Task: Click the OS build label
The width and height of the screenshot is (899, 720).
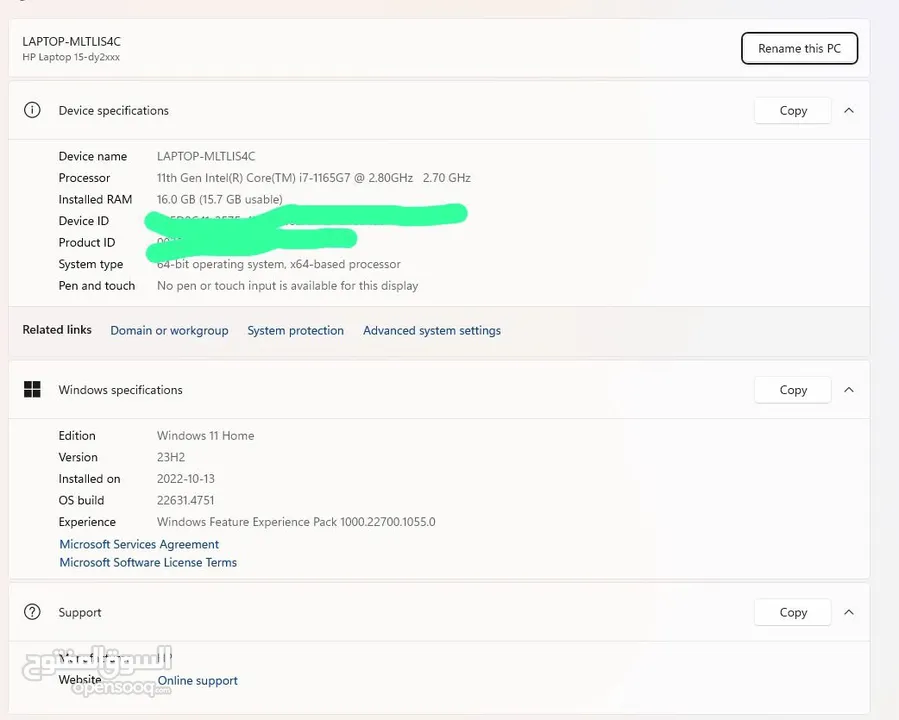Action: click(81, 500)
